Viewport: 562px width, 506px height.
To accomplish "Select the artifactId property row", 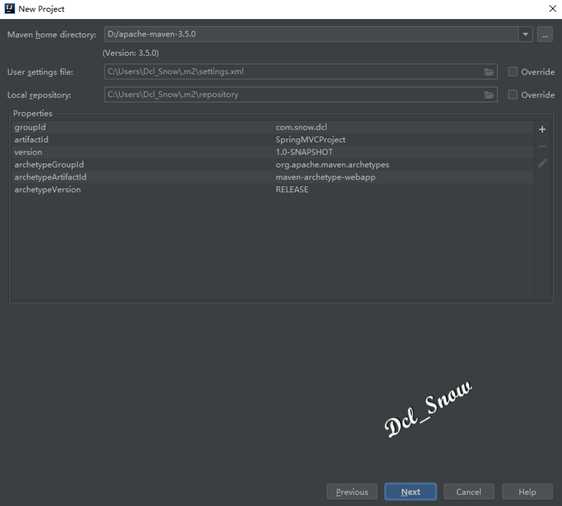I will [273, 140].
